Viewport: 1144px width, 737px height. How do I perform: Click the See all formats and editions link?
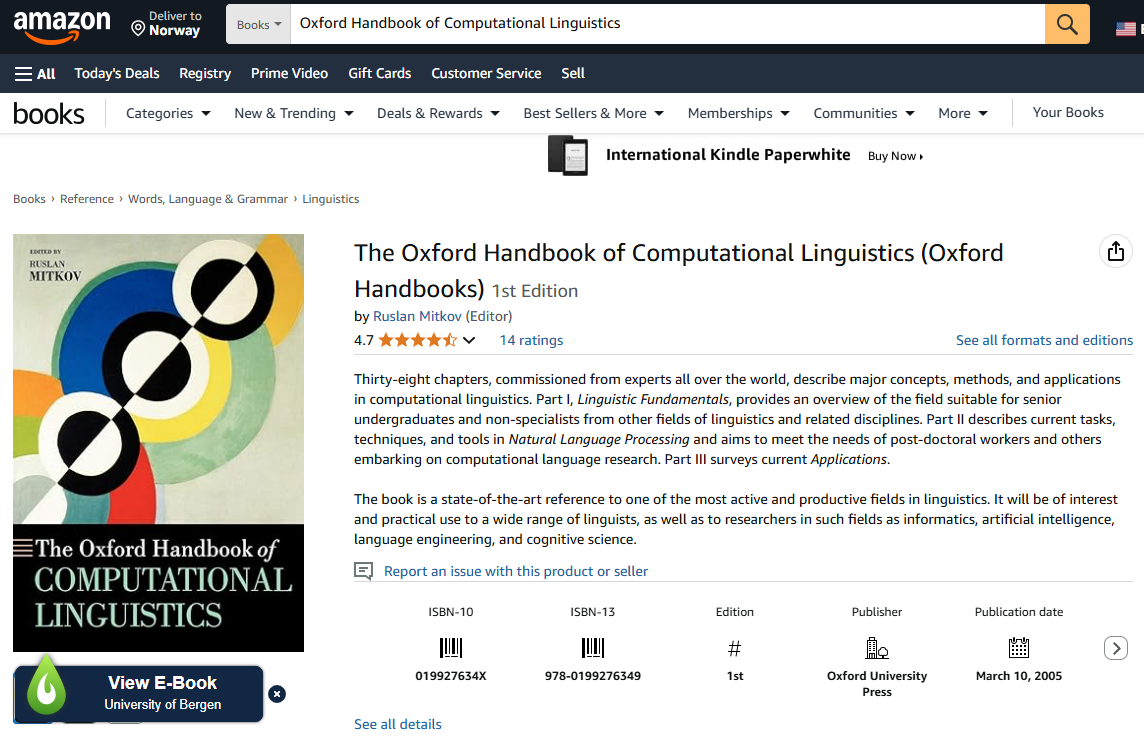(x=1044, y=340)
